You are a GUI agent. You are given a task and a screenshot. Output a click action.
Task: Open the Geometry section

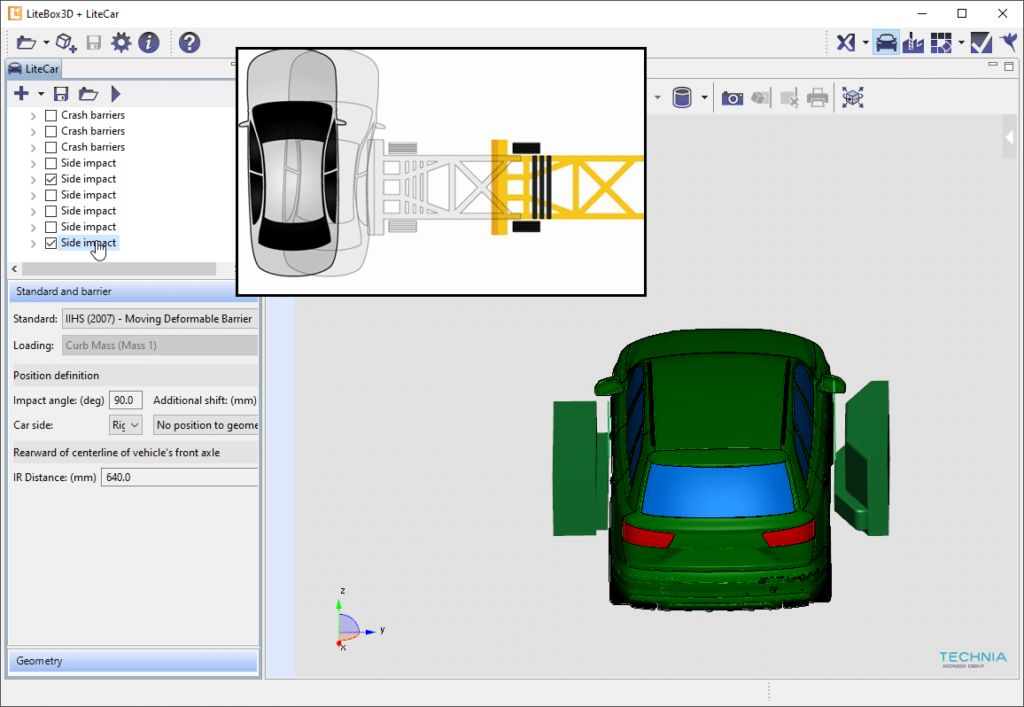click(133, 661)
